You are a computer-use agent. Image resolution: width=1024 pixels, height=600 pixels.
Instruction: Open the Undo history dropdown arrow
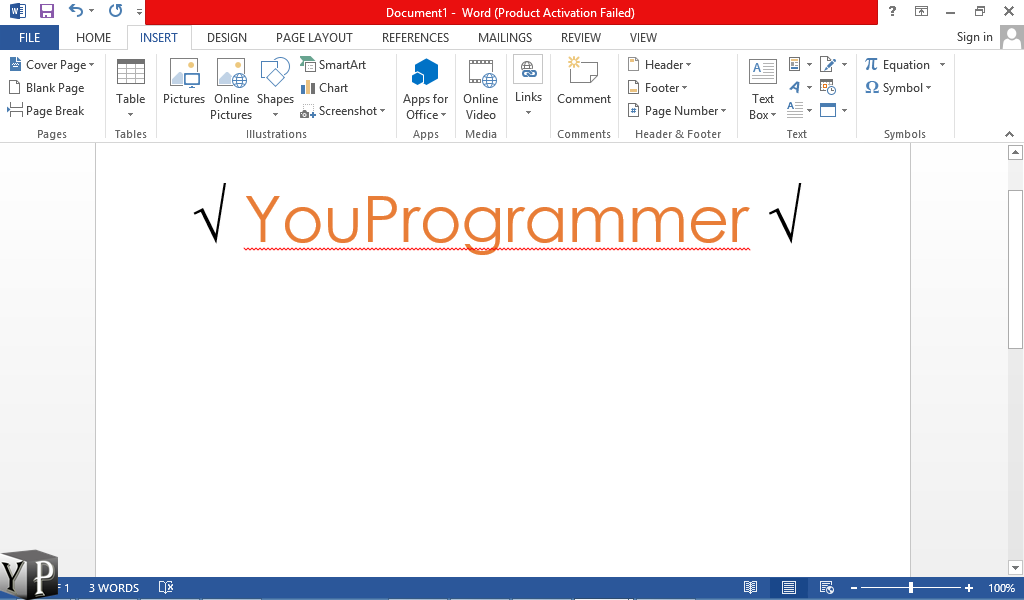coord(91,11)
